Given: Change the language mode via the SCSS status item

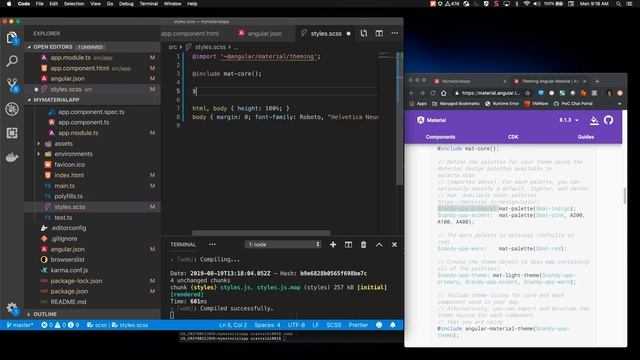Looking at the screenshot, I should pyautogui.click(x=333, y=325).
